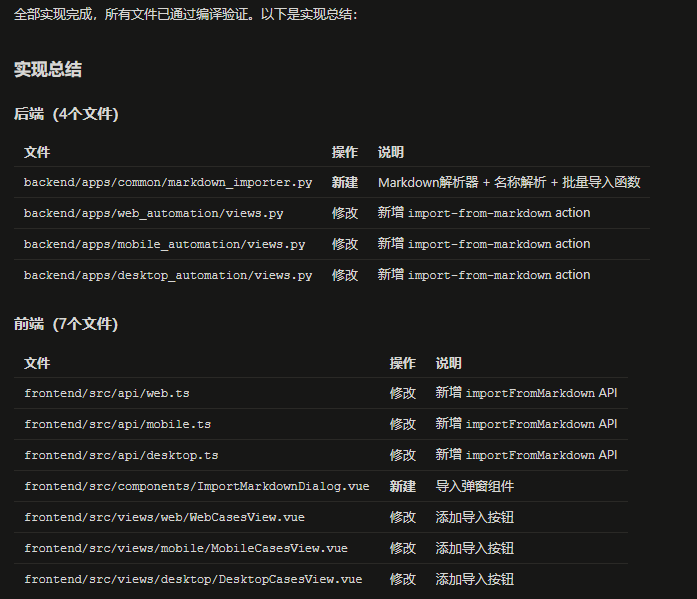Image resolution: width=697 pixels, height=599 pixels.
Task: Click 说明 header in backend table
Action: [x=391, y=152]
